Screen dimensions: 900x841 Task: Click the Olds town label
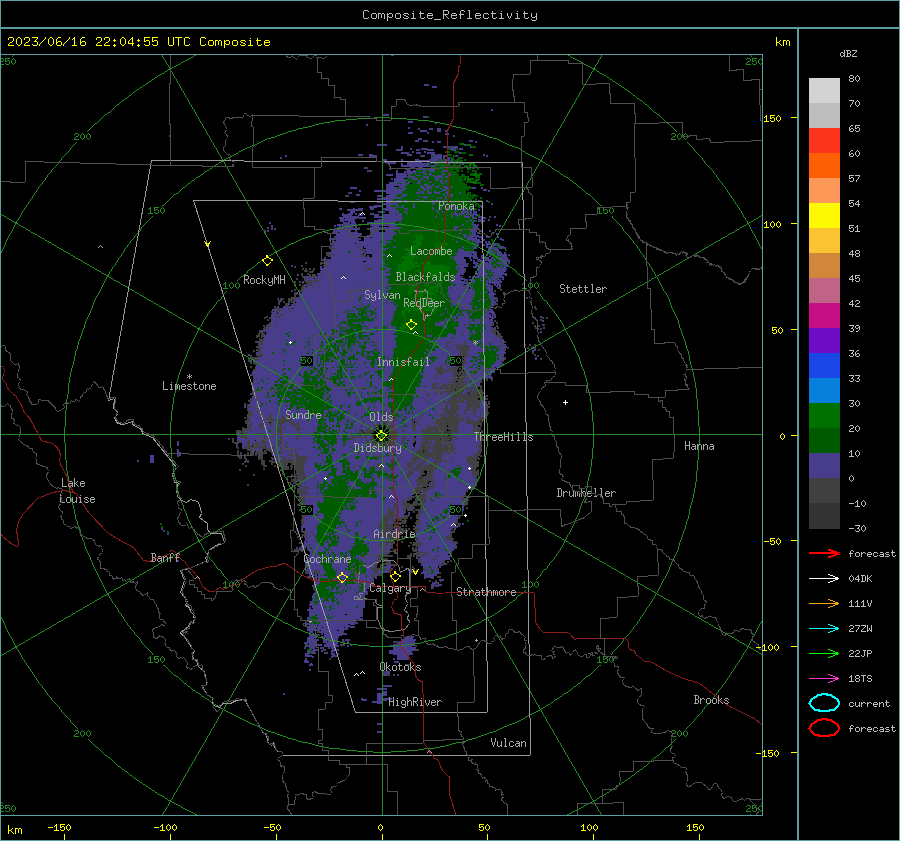[381, 417]
